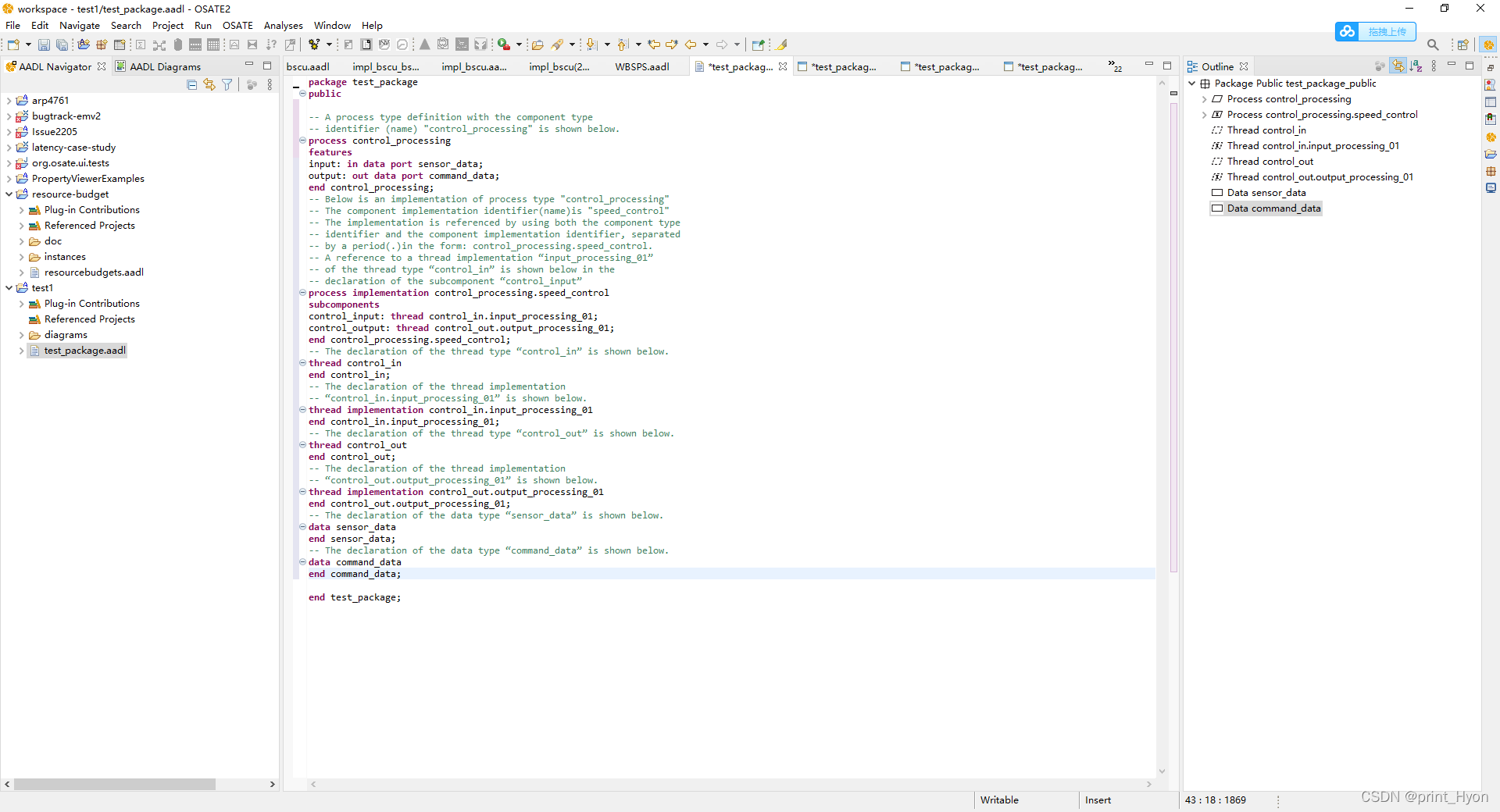
Task: Click the Previous Annotation arrow icon
Action: 623,45
